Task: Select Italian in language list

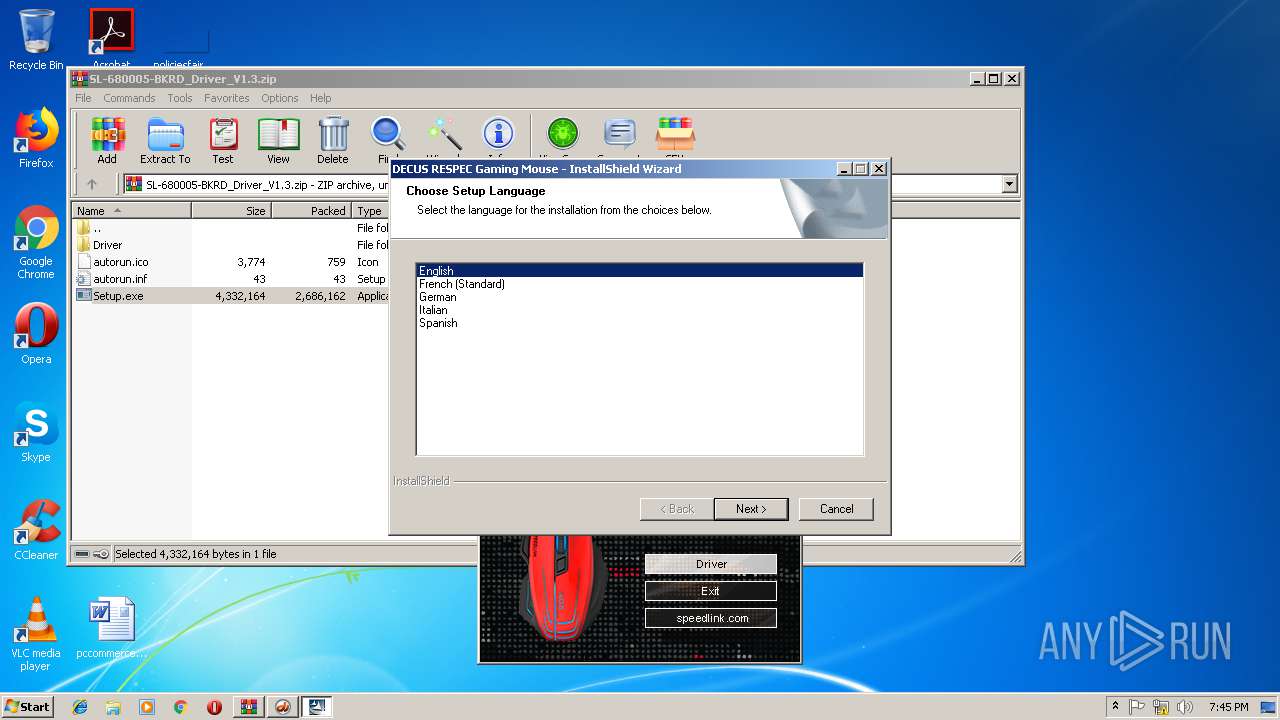Action: (640, 310)
